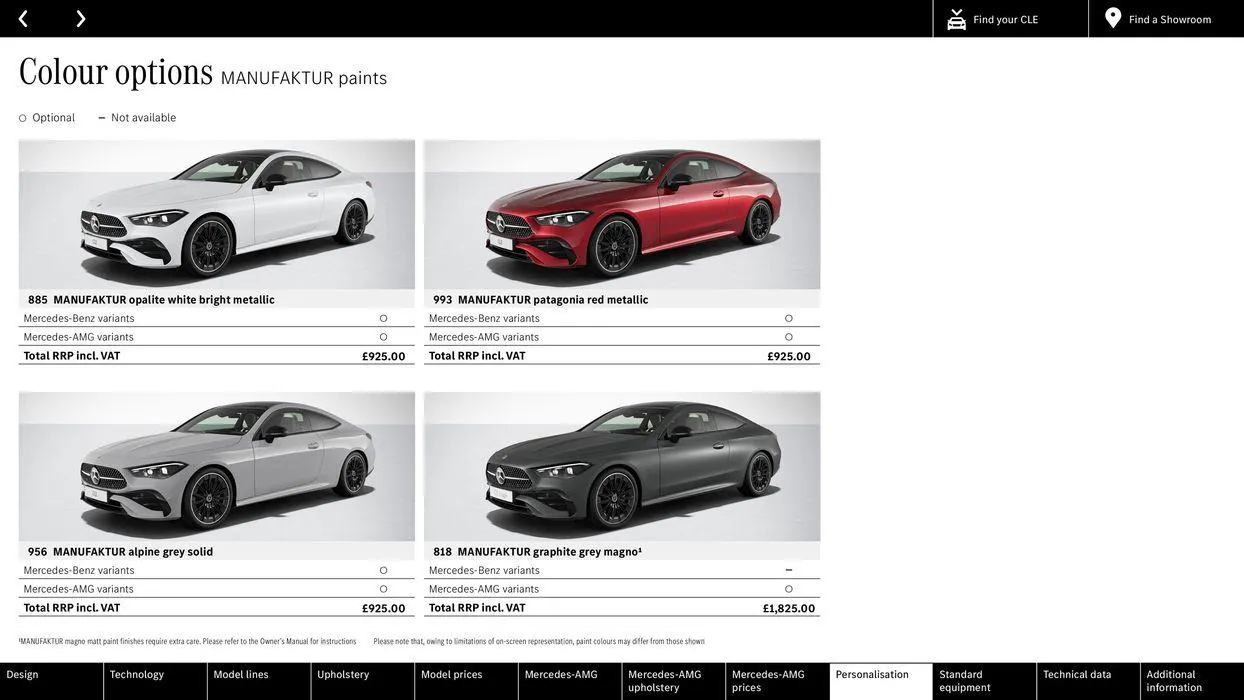1244x700 pixels.
Task: Click Find a Showroom link
Action: pyautogui.click(x=1170, y=19)
